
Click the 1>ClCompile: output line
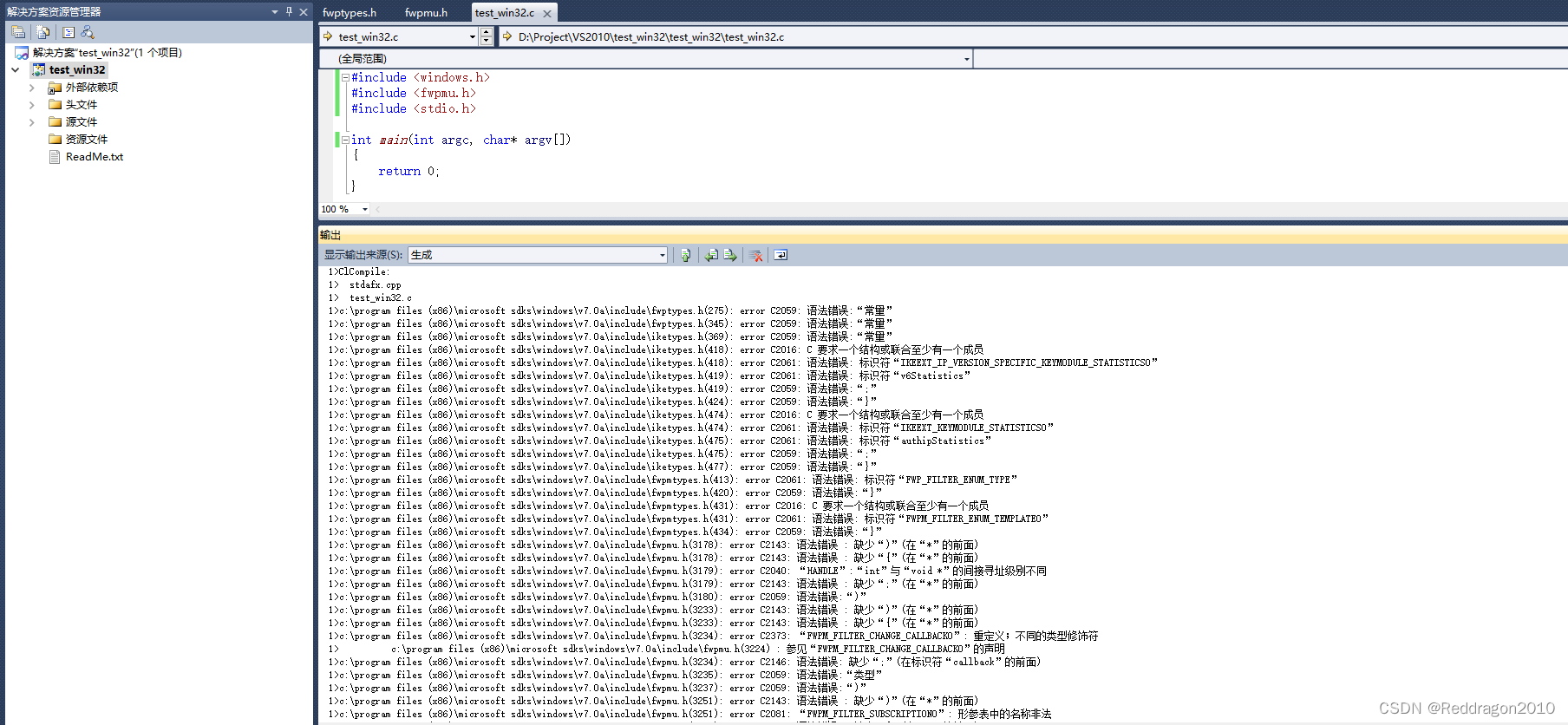[359, 271]
